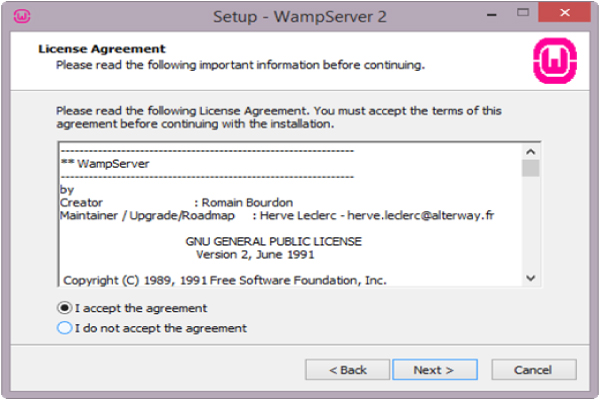Screen dimensions: 600x400
Task: Choose 'I do not accept the agreement'
Action: (64, 328)
